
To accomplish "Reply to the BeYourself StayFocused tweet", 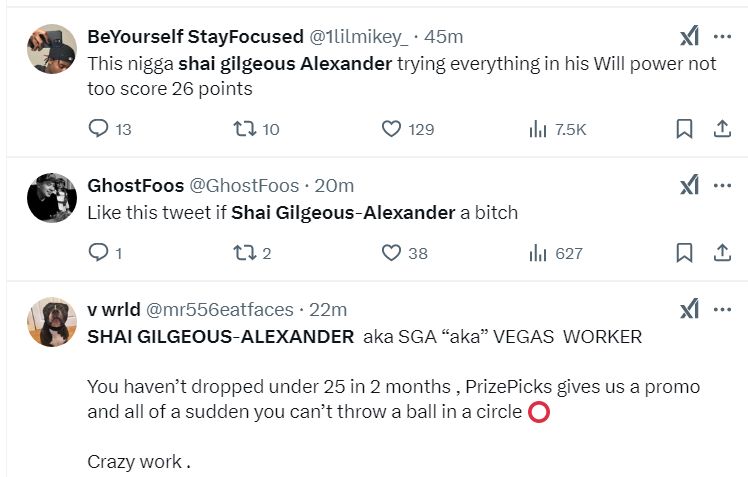I will [x=98, y=129].
